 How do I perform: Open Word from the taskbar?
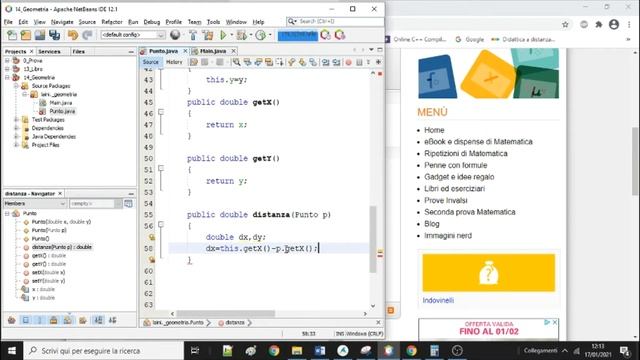pyautogui.click(x=320, y=350)
